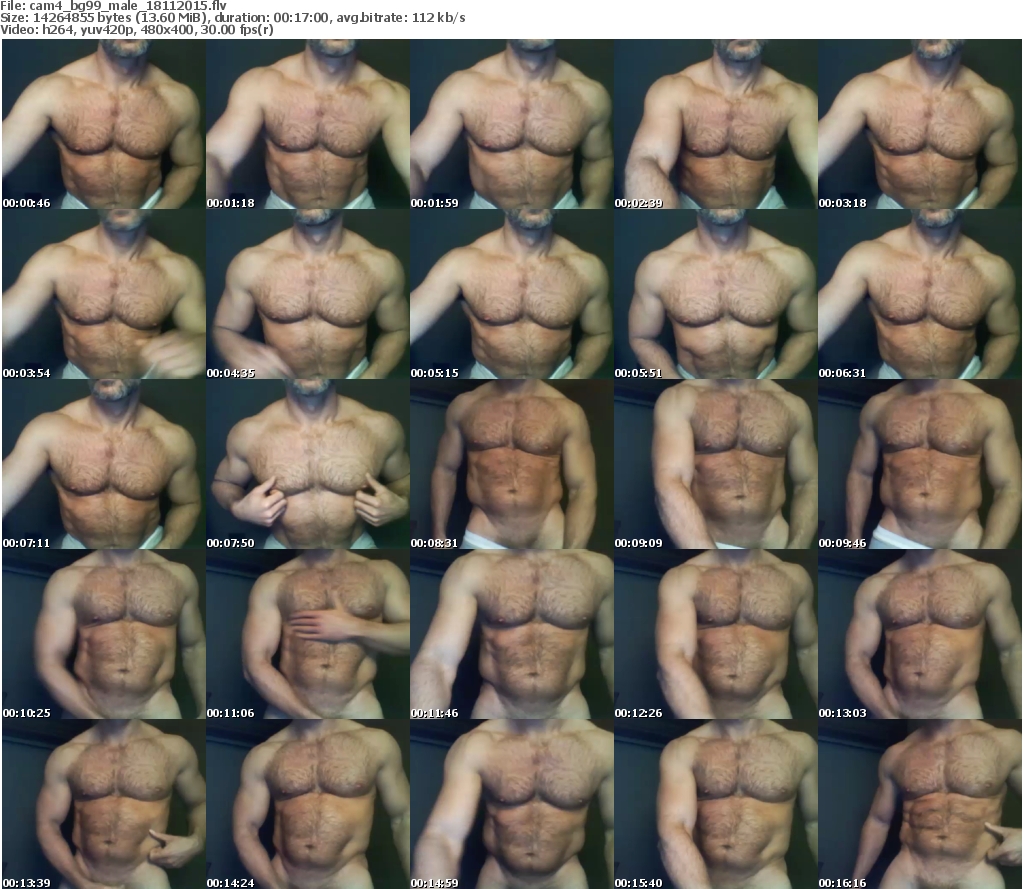Choose the 00:13:03 thumbnail
1024x889 pixels.
point(920,634)
